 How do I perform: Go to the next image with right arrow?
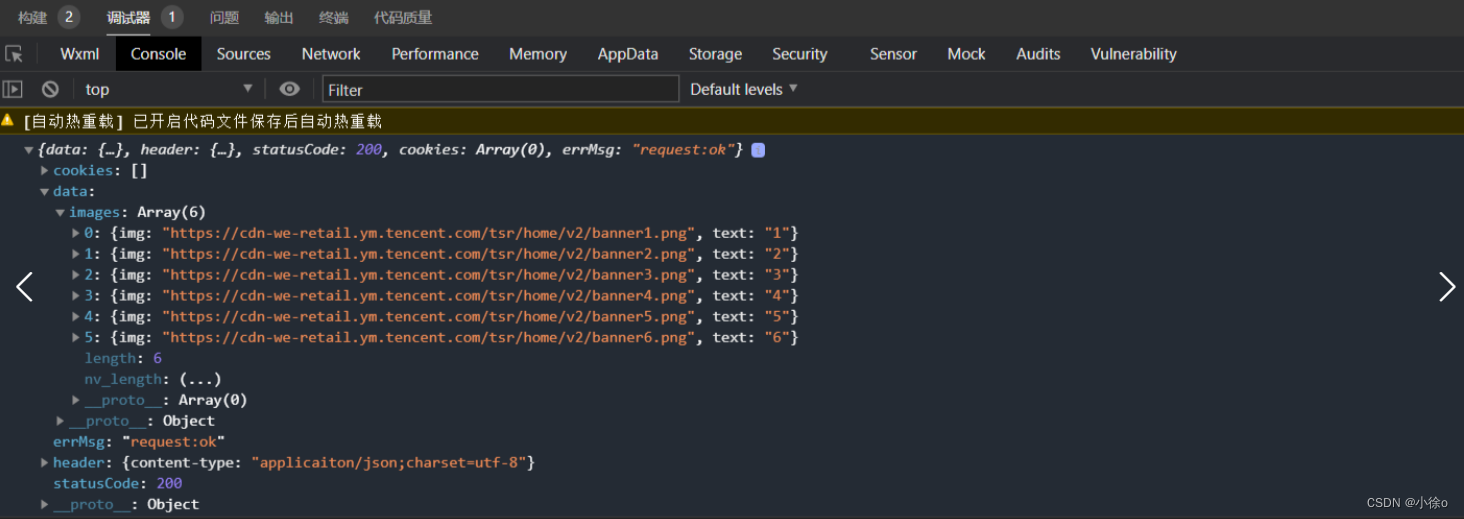click(1446, 287)
